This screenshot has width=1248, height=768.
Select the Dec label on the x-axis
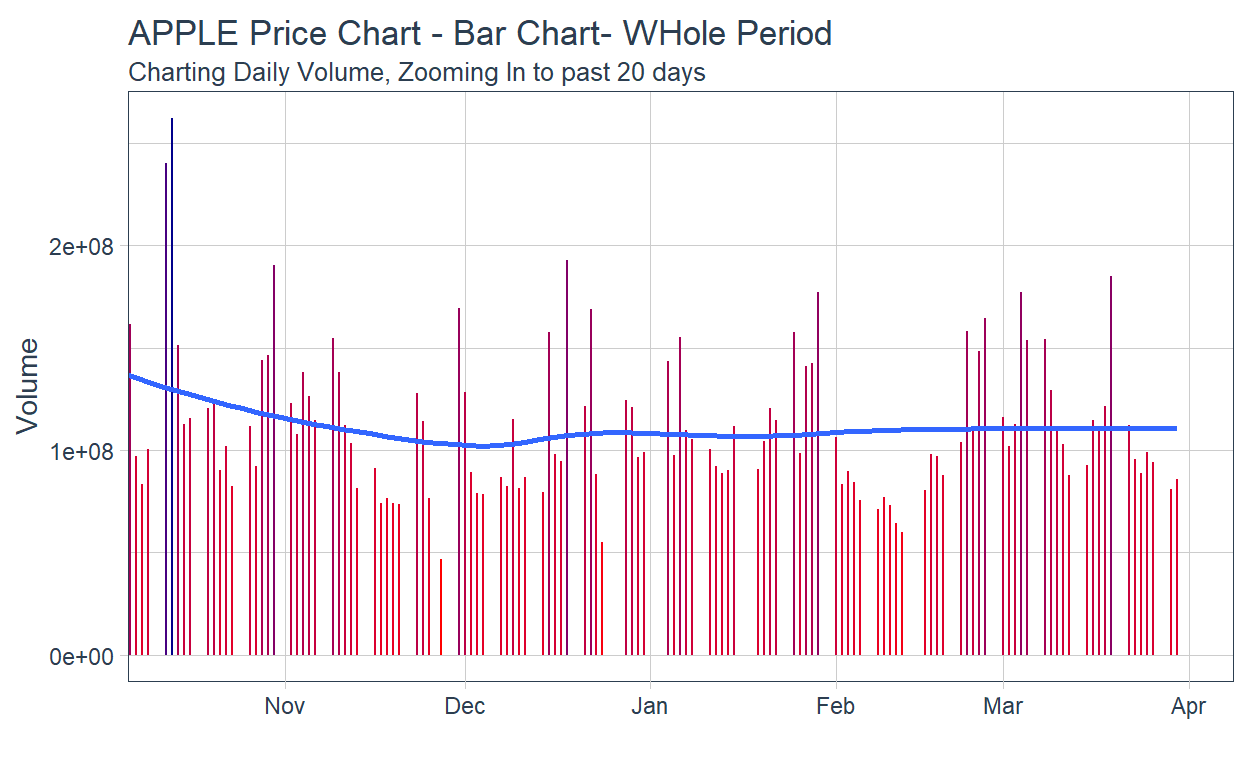(465, 707)
